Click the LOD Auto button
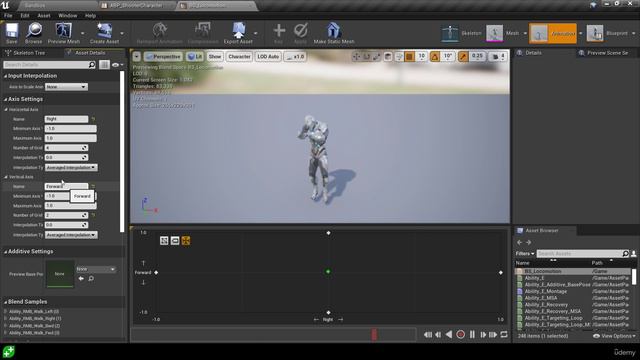The height and width of the screenshot is (360, 640). tap(268, 57)
